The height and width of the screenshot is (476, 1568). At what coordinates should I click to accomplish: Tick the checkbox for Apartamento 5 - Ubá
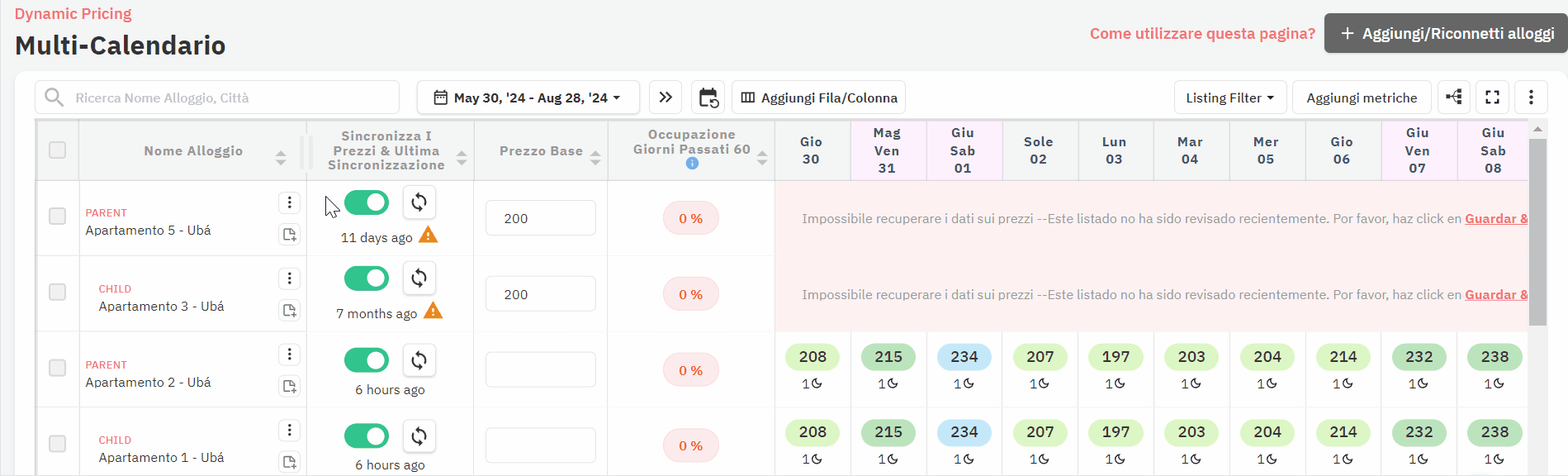coord(57,216)
